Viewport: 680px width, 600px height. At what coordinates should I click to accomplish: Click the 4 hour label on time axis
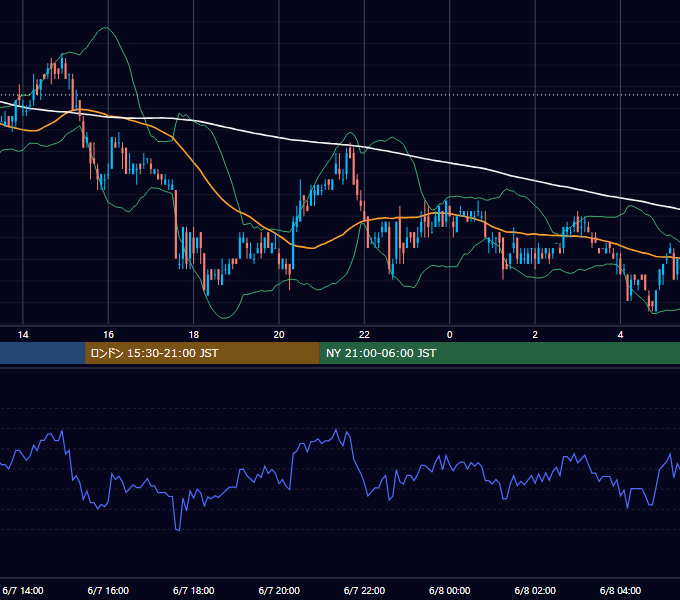pyautogui.click(x=621, y=335)
